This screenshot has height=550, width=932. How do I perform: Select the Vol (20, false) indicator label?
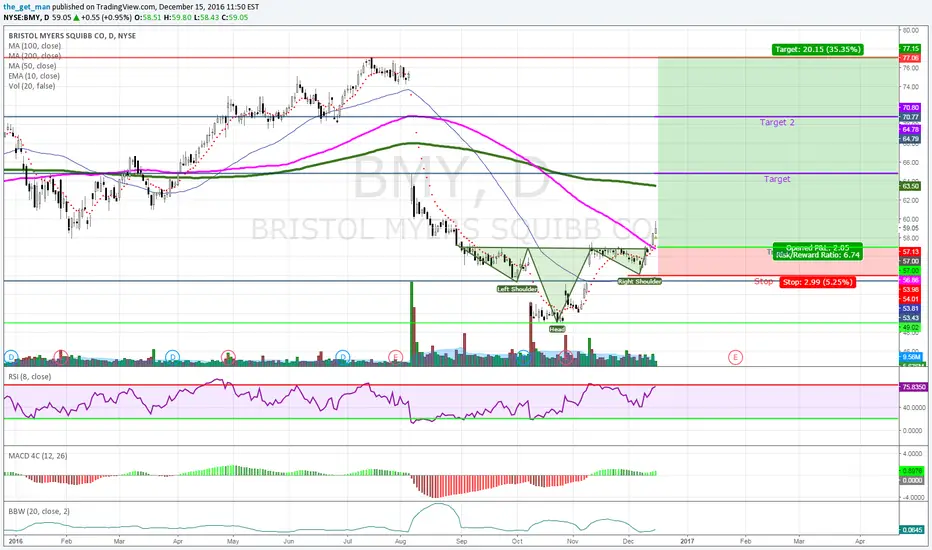point(32,86)
